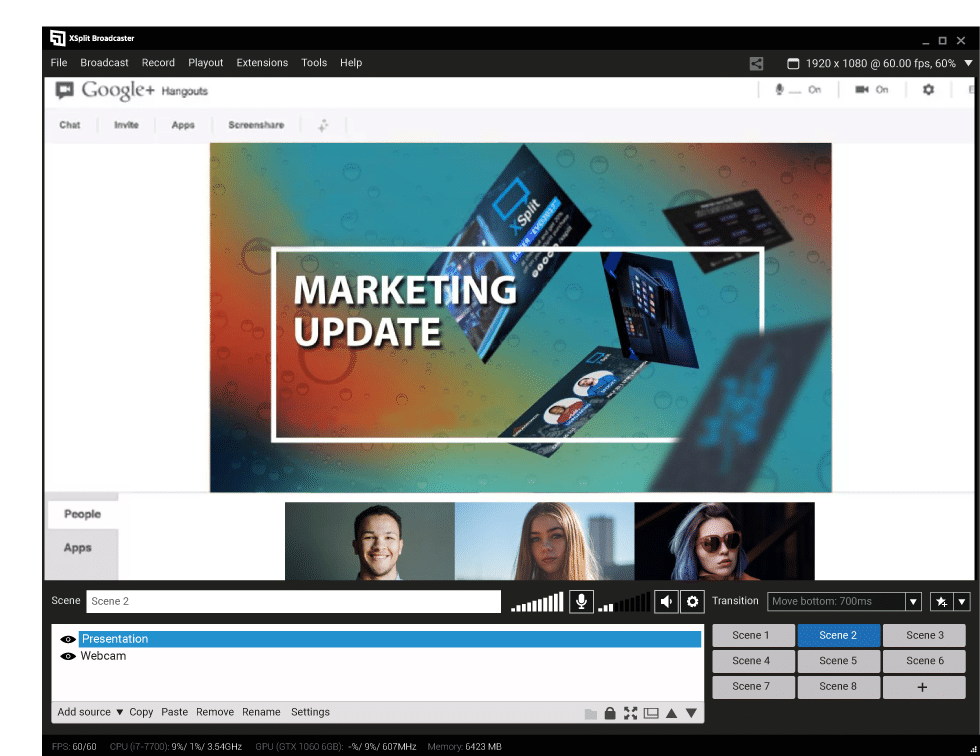Move source down with triangle icon

[691, 713]
